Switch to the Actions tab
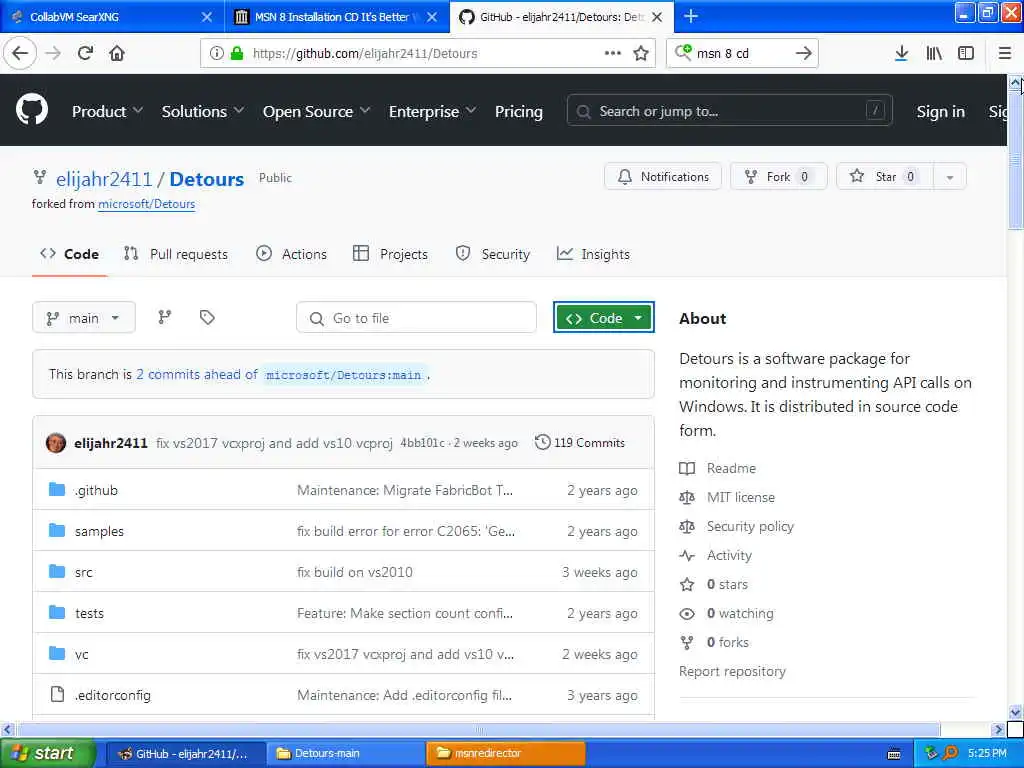This screenshot has height=768, width=1024. tap(291, 254)
